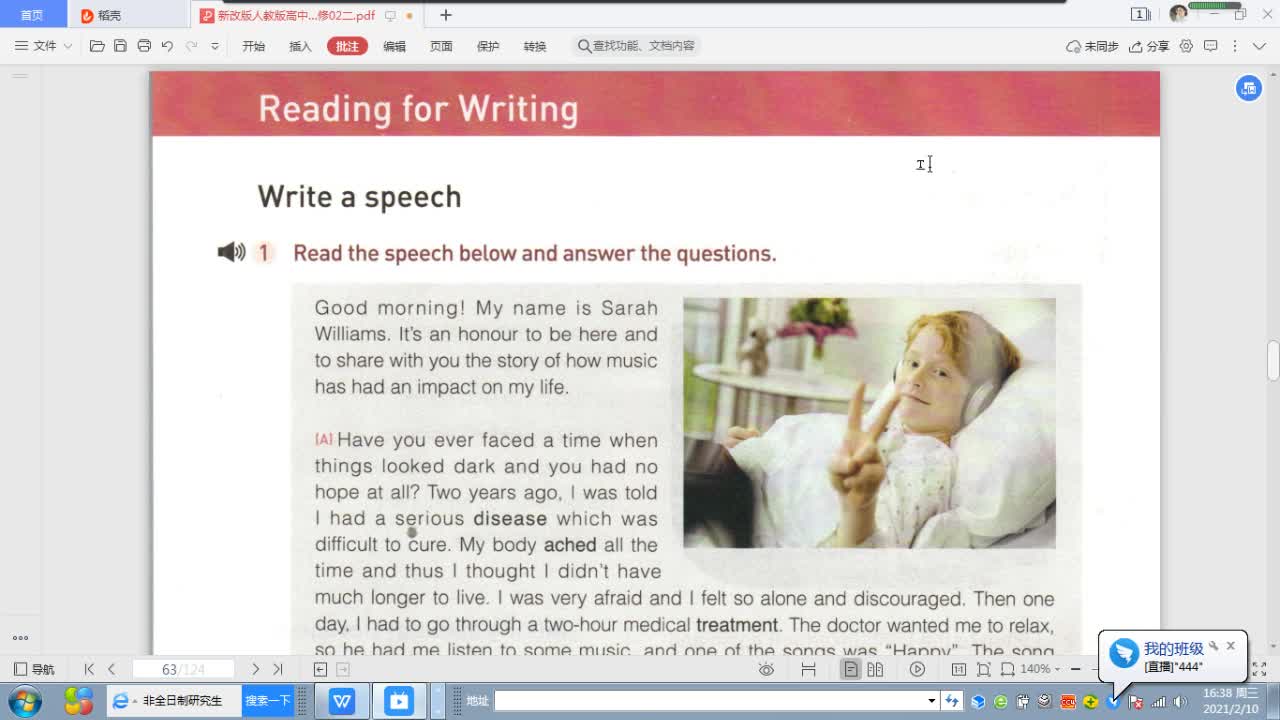
Task: Click the feedback comment icon
Action: pos(1211,46)
